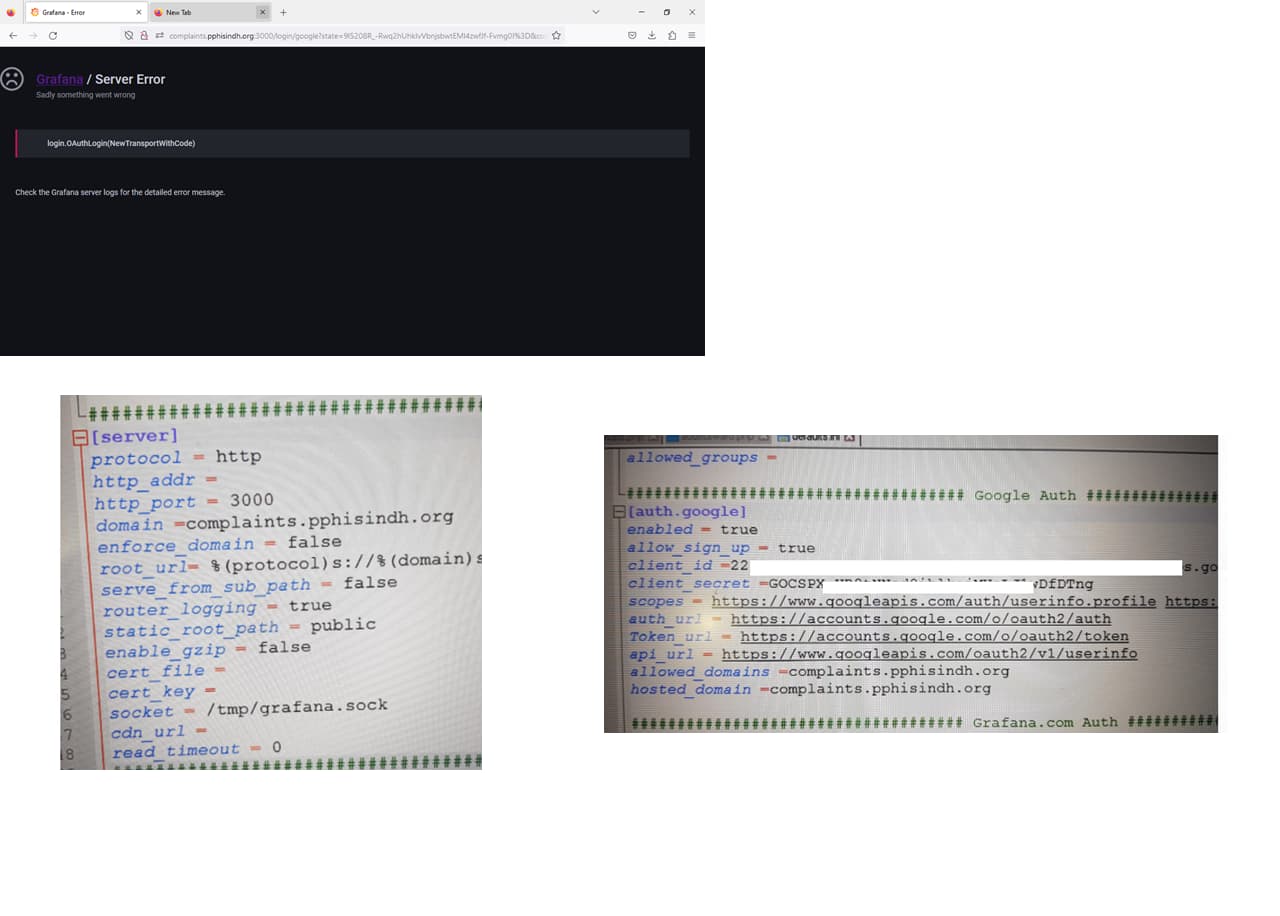Click the 'allowed_groups' config line
This screenshot has width=1280, height=916.
click(x=702, y=458)
